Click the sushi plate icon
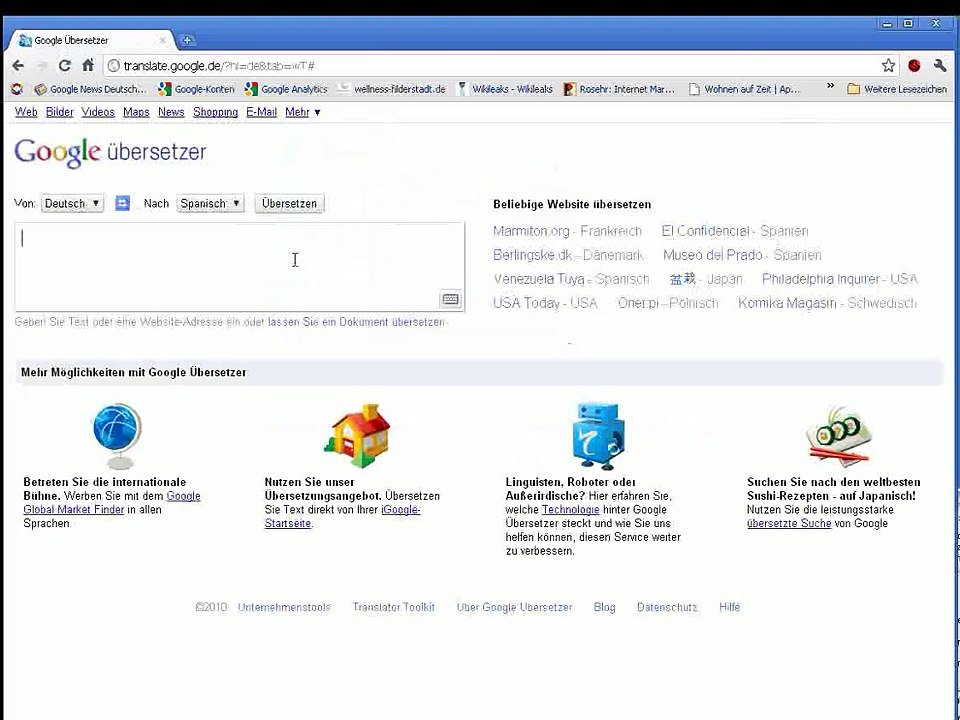This screenshot has width=960, height=720. 839,437
